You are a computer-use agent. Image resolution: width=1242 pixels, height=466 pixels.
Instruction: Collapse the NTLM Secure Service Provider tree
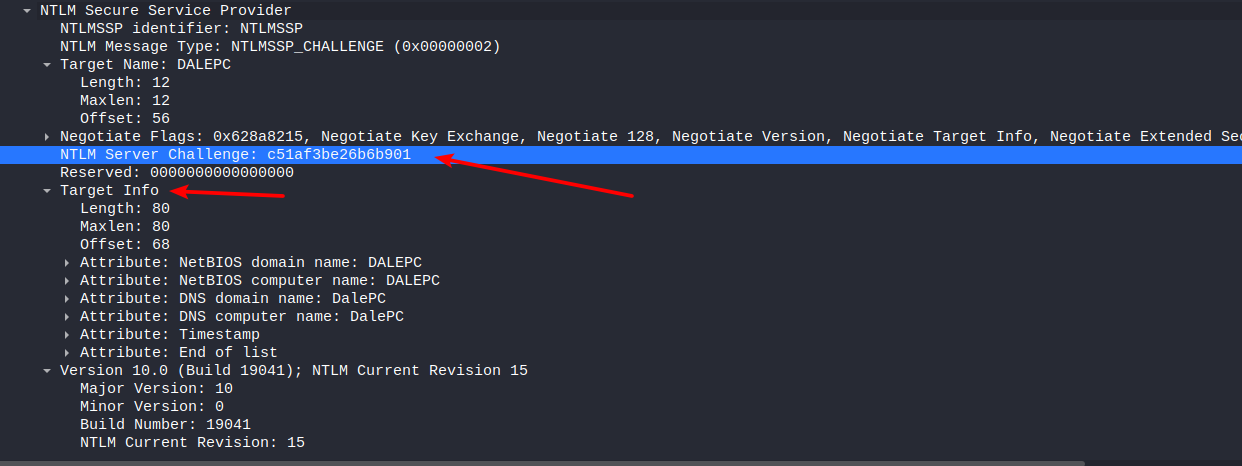(x=27, y=11)
